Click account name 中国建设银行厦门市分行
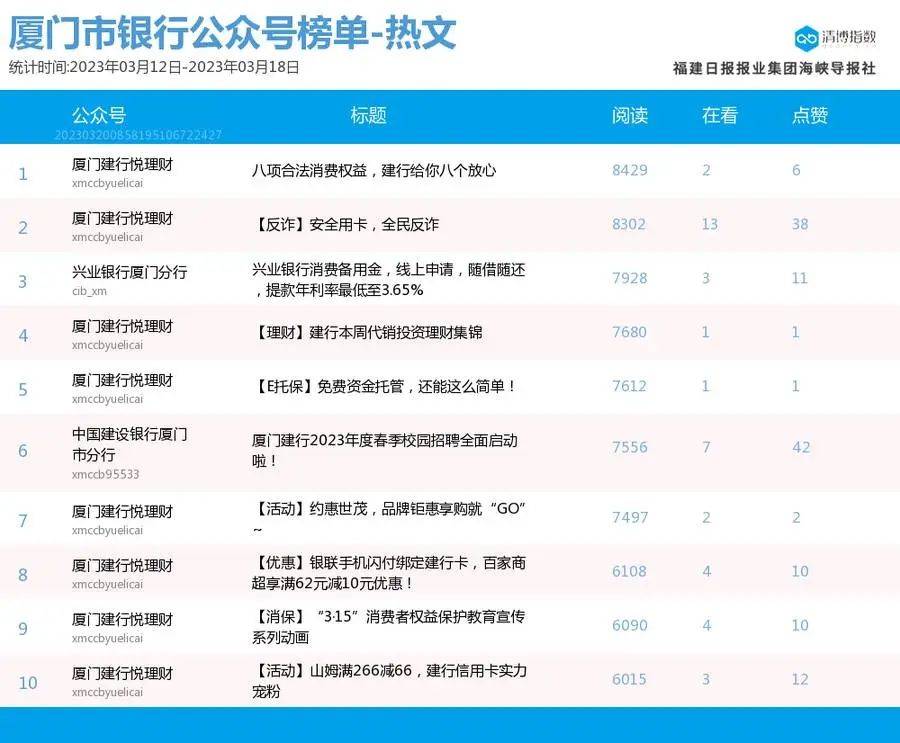The image size is (900, 743). tap(130, 444)
